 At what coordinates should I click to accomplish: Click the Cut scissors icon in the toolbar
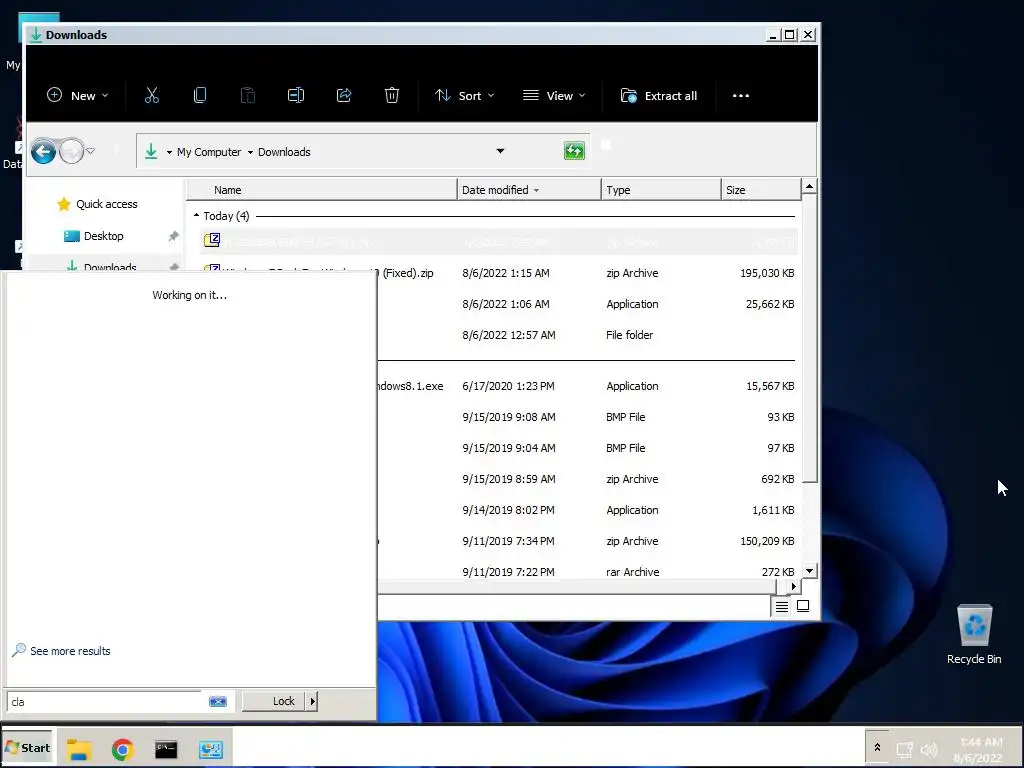click(x=152, y=95)
